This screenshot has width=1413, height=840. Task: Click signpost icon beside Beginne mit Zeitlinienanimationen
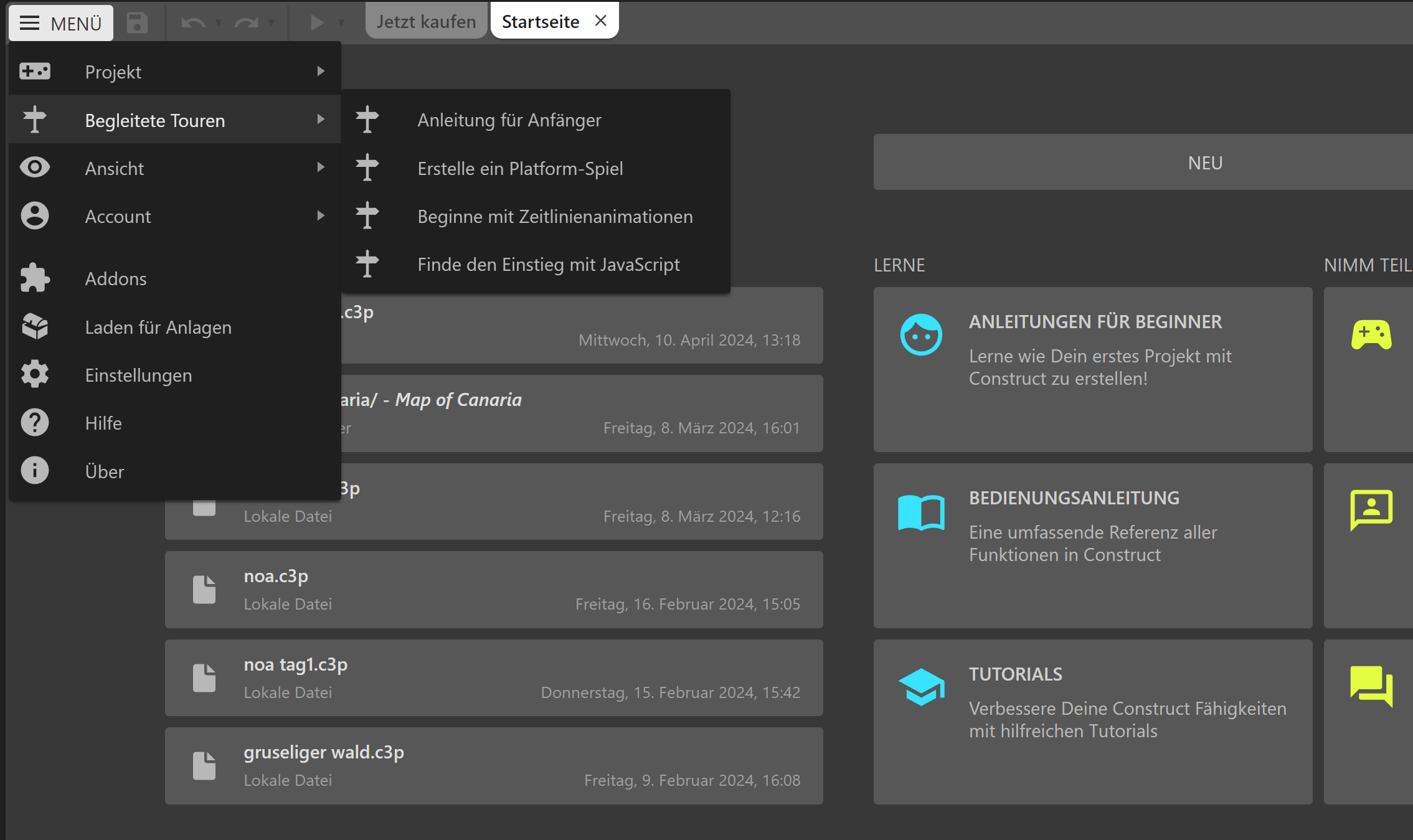367,215
